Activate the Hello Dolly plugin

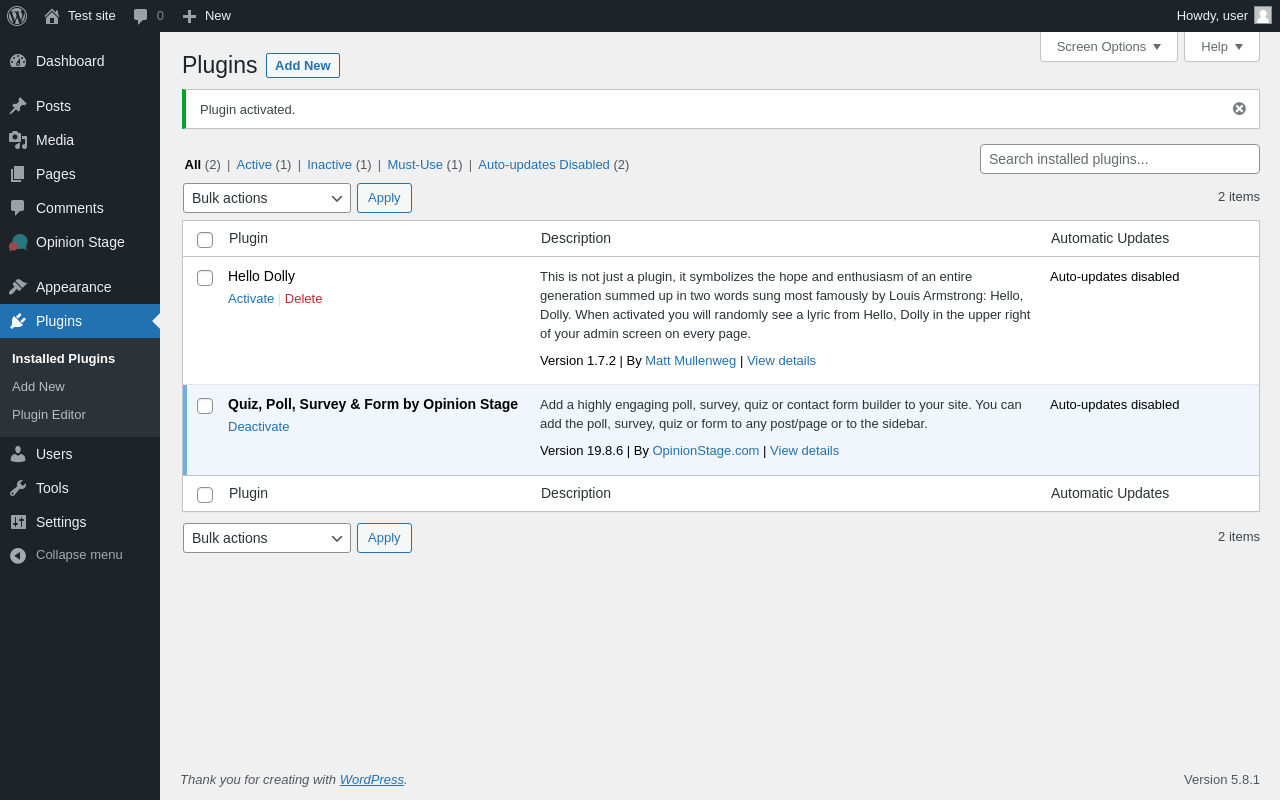[x=251, y=298]
